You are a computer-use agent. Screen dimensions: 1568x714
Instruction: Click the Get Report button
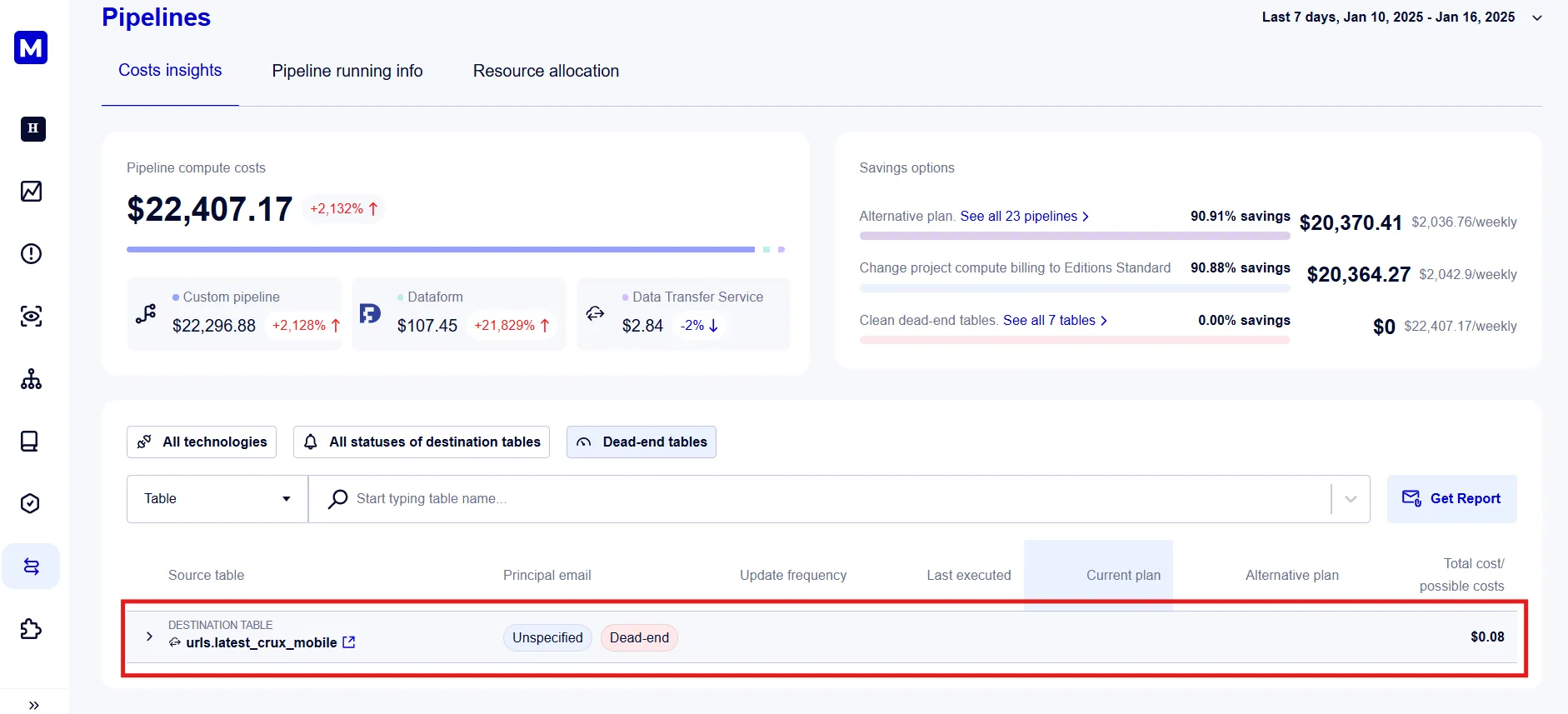1451,499
